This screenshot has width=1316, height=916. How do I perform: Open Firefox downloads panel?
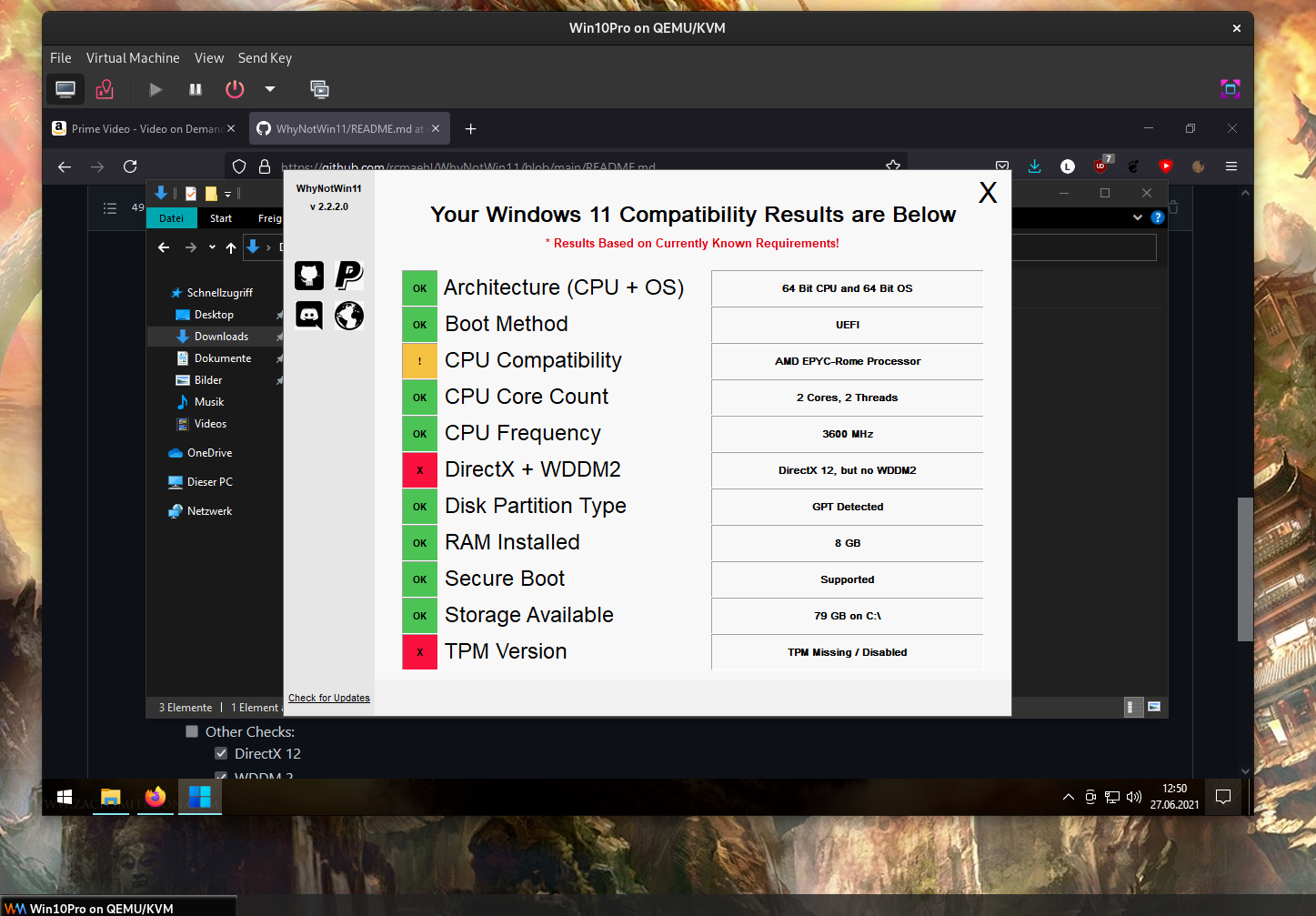[1035, 166]
